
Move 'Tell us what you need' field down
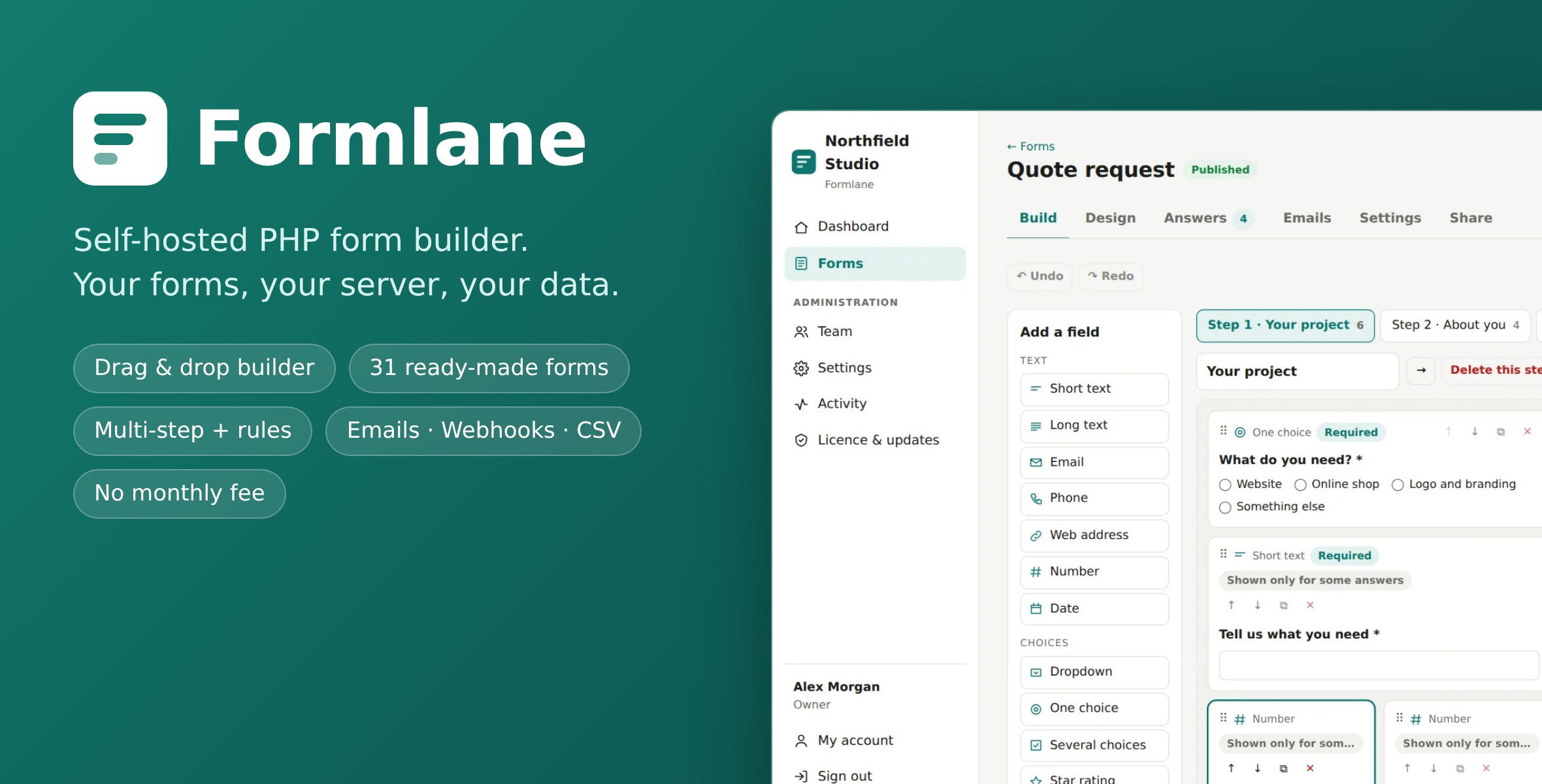click(1257, 605)
